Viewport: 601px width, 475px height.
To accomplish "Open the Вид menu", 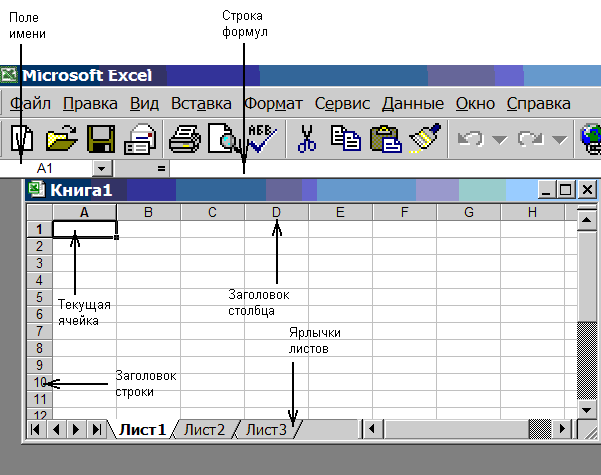I will pyautogui.click(x=144, y=104).
